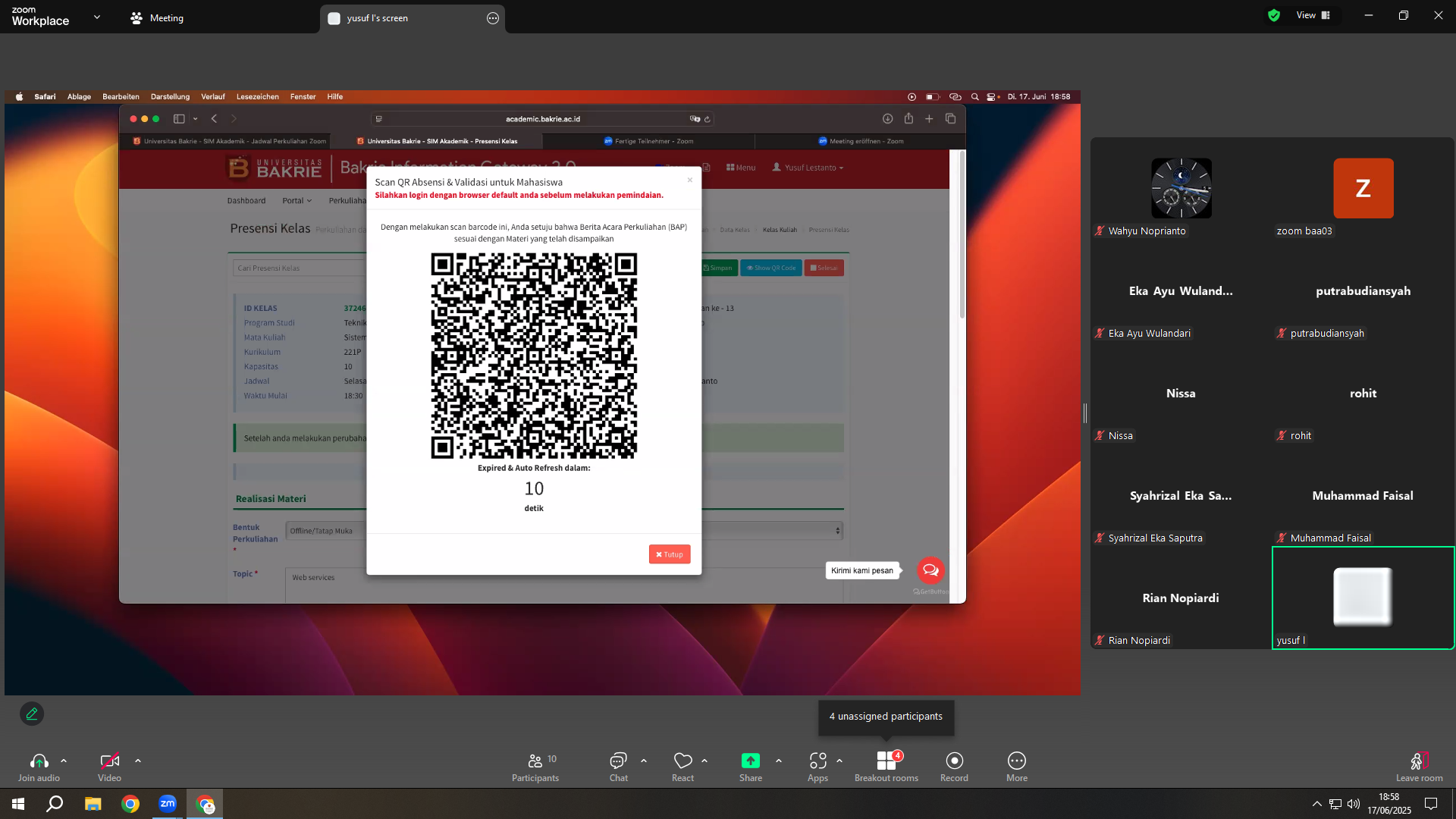
Task: Expand the share options arrow
Action: 779,761
